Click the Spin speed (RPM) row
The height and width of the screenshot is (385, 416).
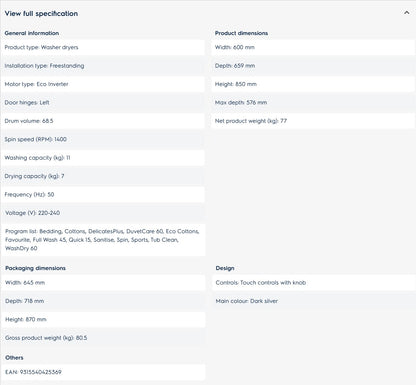coord(103,139)
